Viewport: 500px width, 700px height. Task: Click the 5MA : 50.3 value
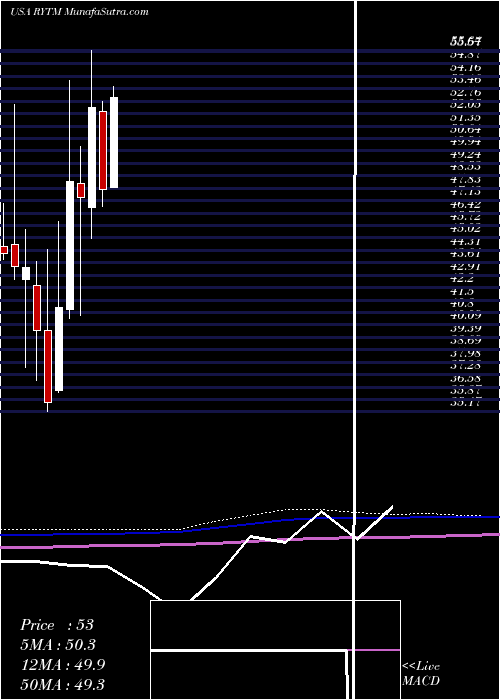[58, 644]
